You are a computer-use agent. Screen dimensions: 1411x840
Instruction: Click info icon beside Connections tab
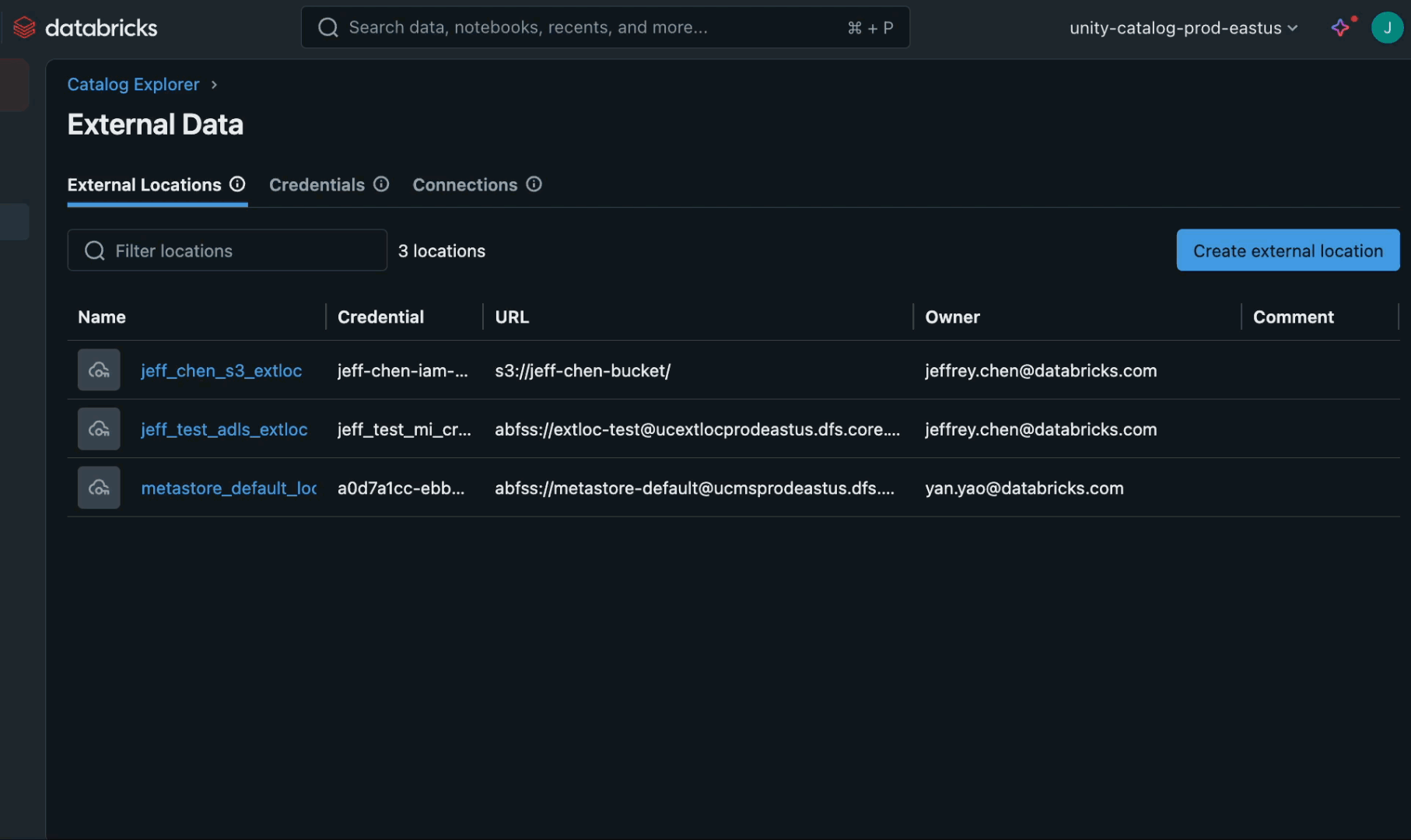(534, 184)
